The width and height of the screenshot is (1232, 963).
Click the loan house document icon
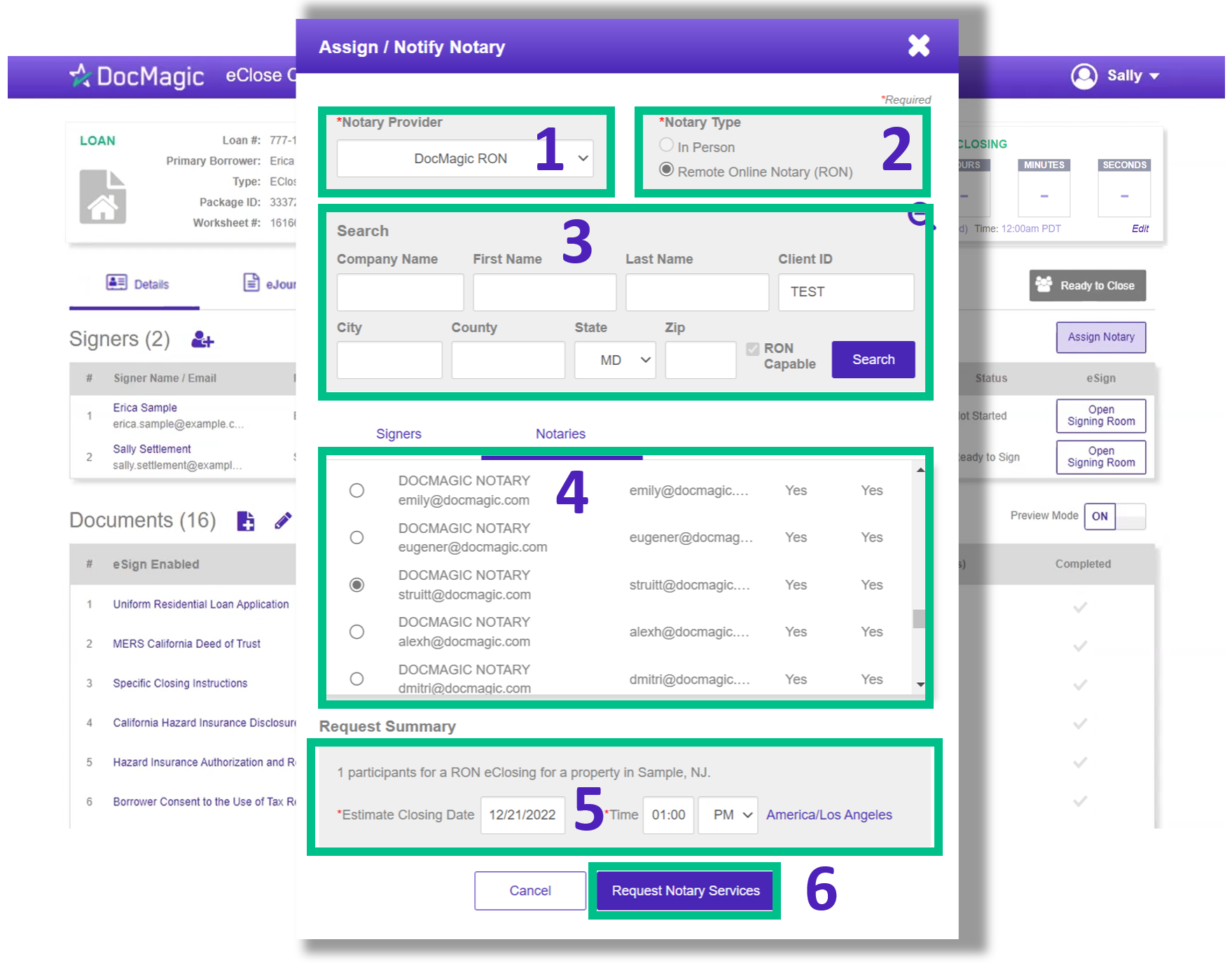[x=103, y=197]
